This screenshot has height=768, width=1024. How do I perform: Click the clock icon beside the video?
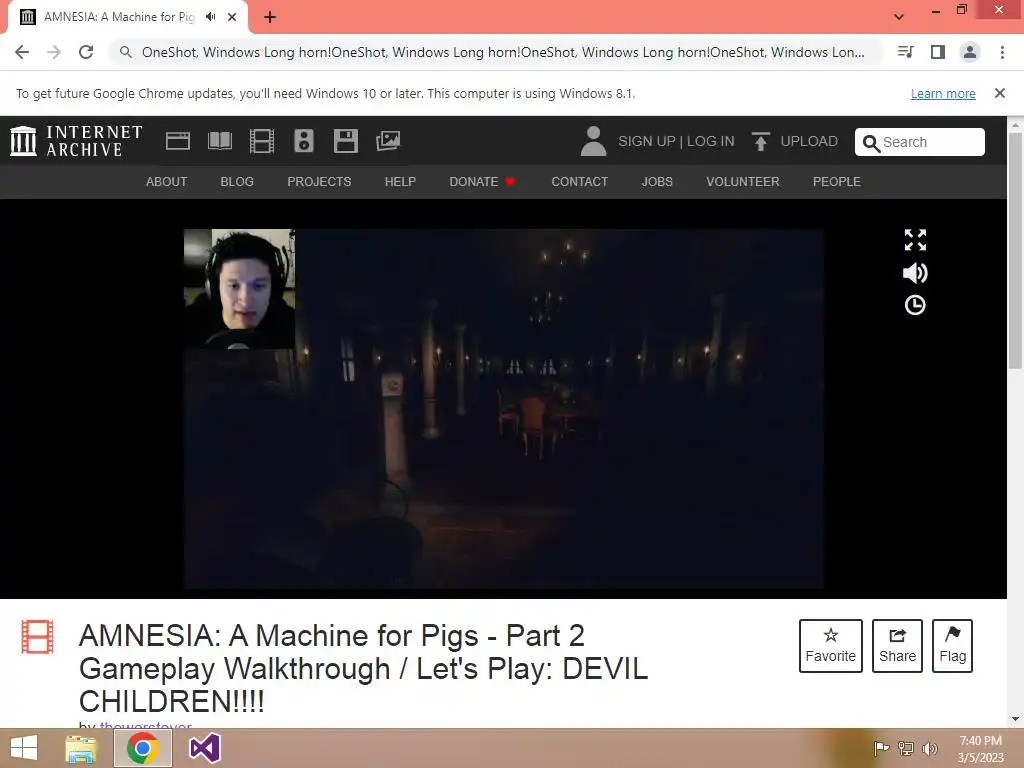click(x=915, y=305)
